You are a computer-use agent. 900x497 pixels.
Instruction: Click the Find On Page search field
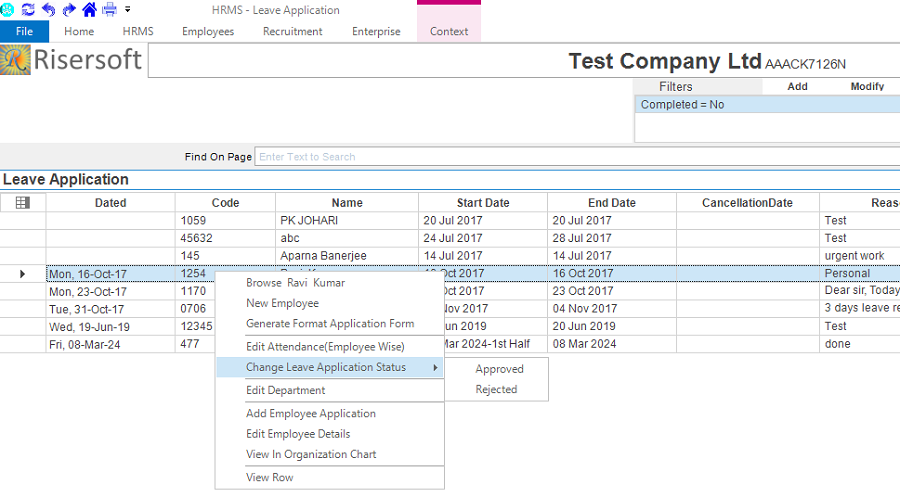576,156
